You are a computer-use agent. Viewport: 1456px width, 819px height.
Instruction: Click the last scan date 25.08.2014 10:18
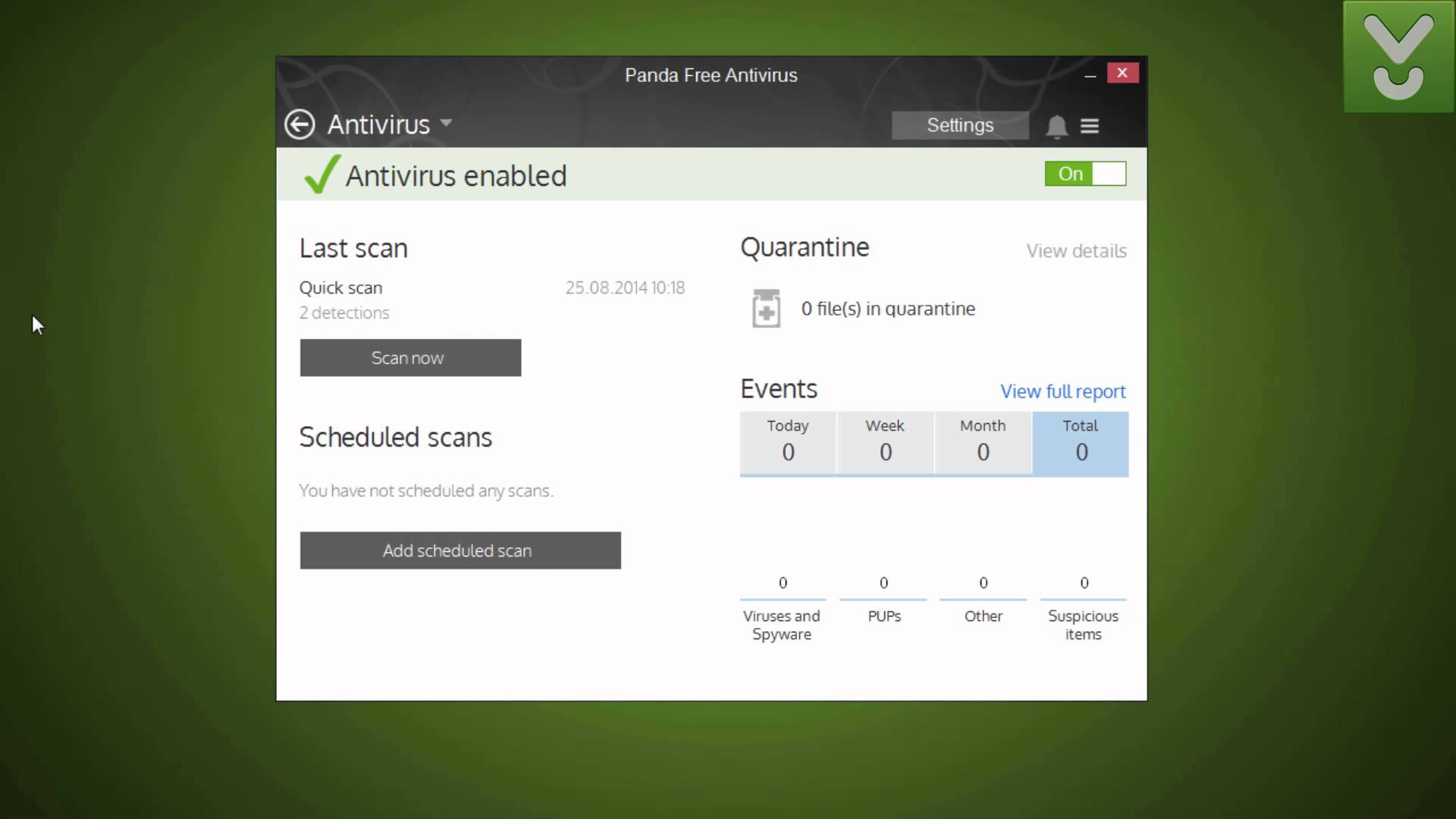(625, 288)
